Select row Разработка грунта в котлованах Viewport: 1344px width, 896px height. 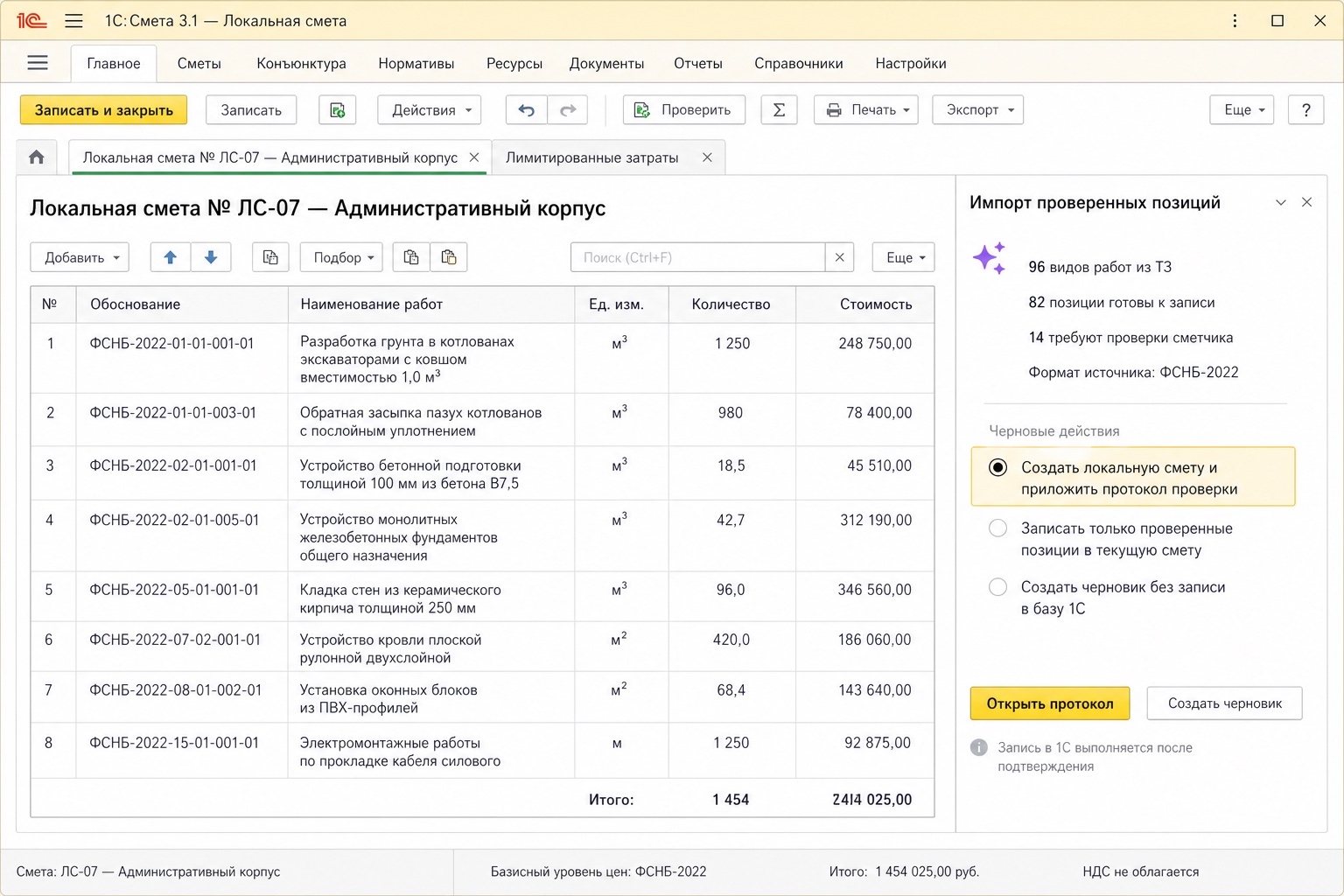(482, 359)
